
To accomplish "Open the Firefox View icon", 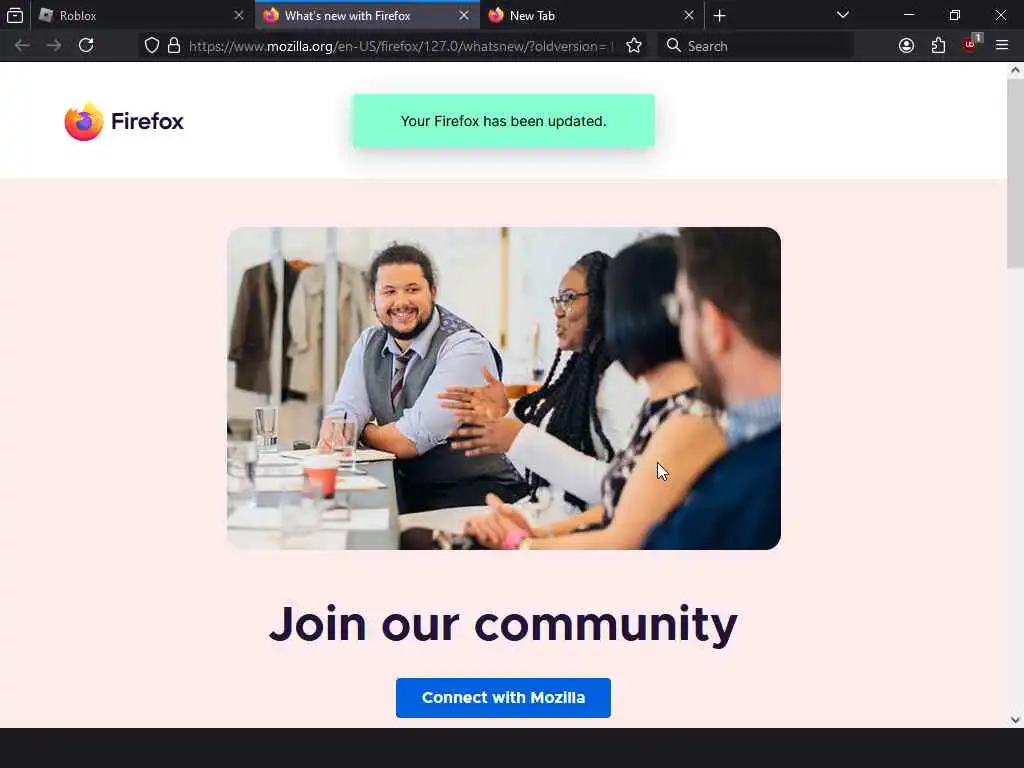I will 15,15.
